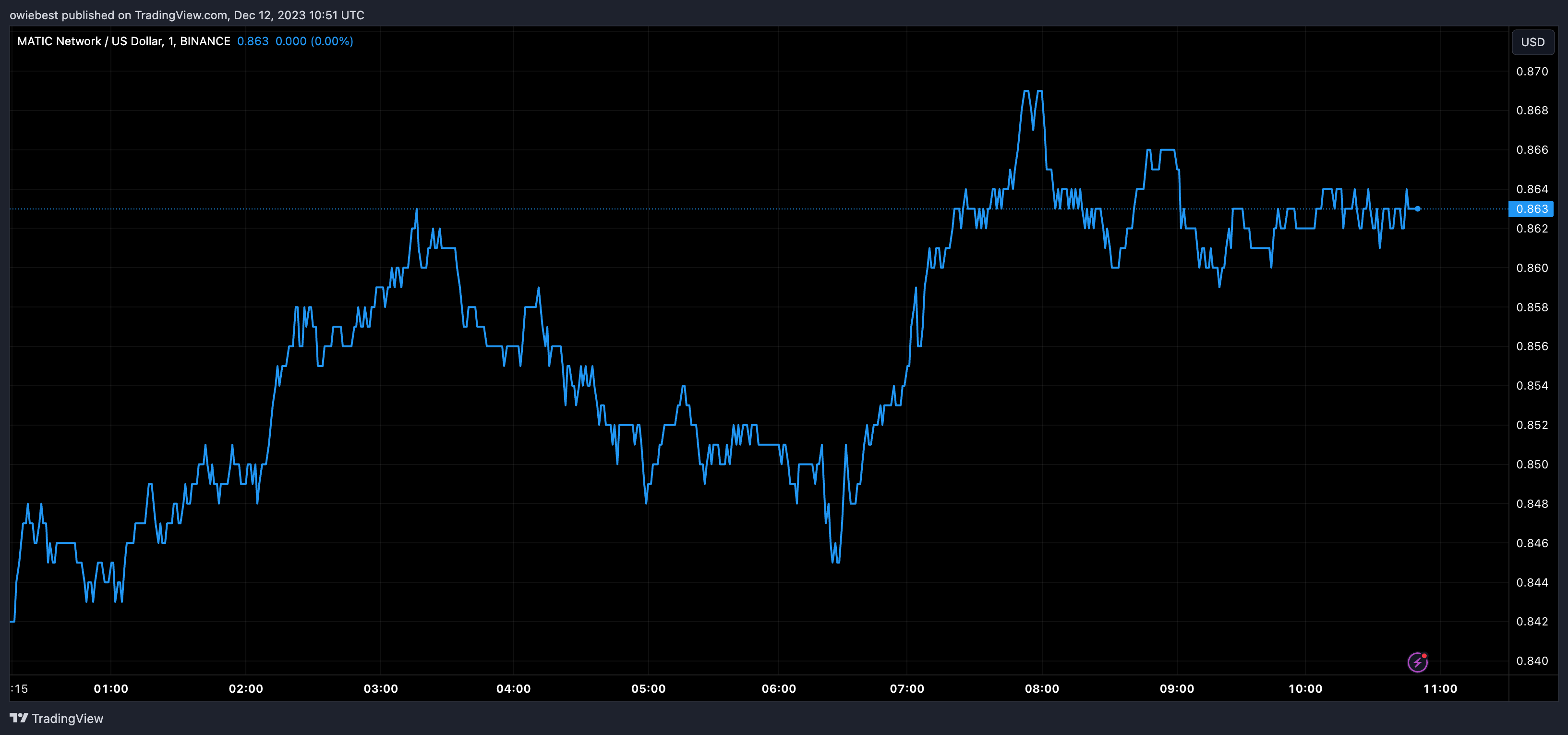Click the 0.850 price scale label
This screenshot has height=735, width=1568.
[1532, 465]
